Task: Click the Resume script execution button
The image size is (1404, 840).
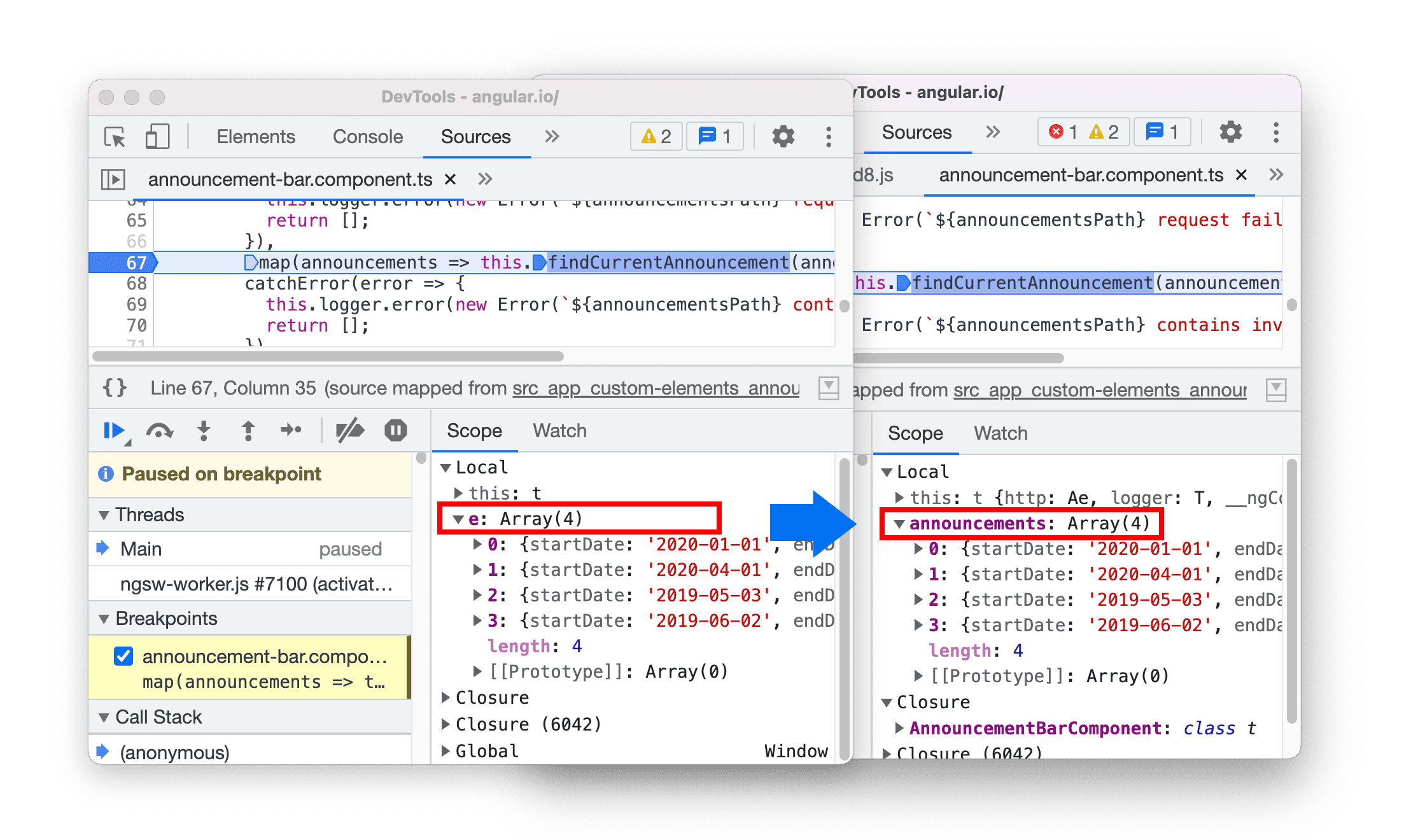Action: point(117,432)
